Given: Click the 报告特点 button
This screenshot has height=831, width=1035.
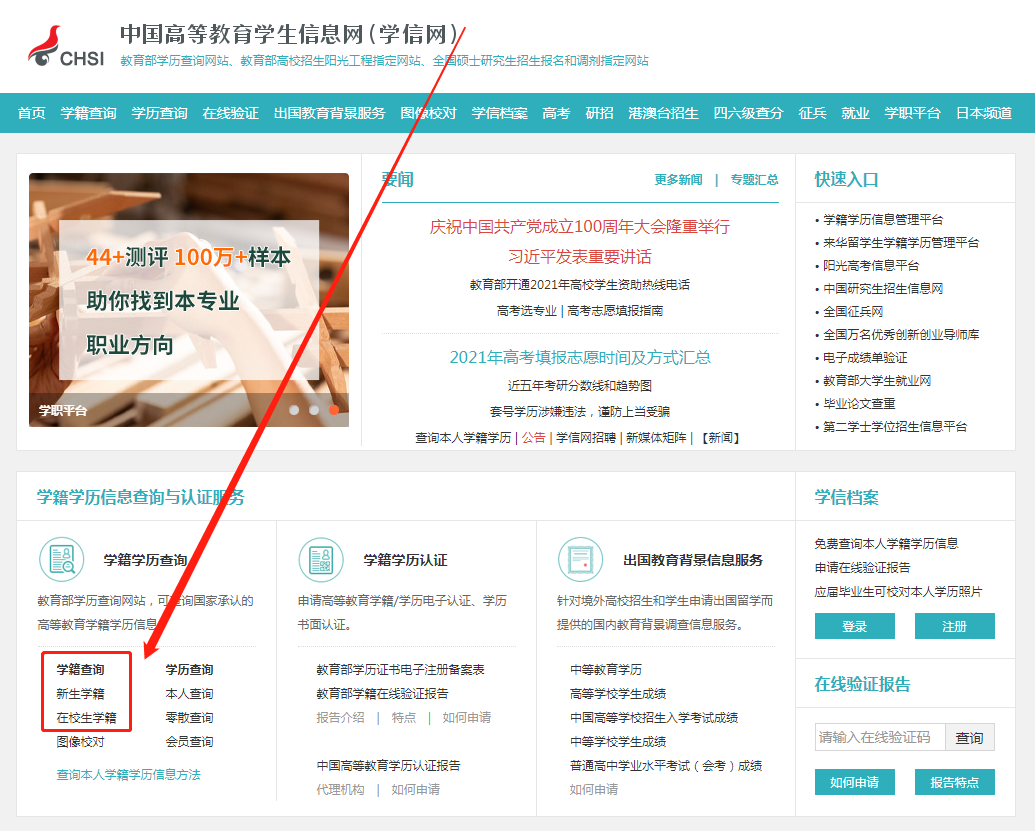Looking at the screenshot, I should pos(954,782).
